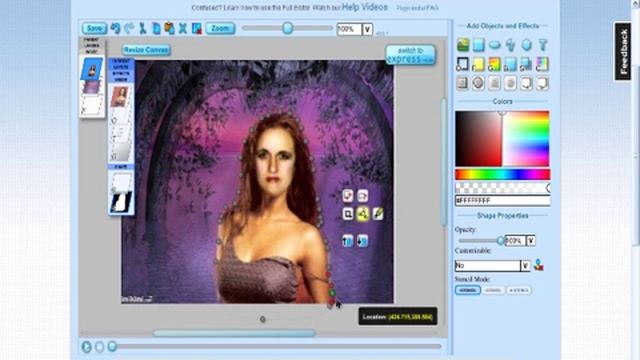Open the Help Videos link

(x=364, y=7)
